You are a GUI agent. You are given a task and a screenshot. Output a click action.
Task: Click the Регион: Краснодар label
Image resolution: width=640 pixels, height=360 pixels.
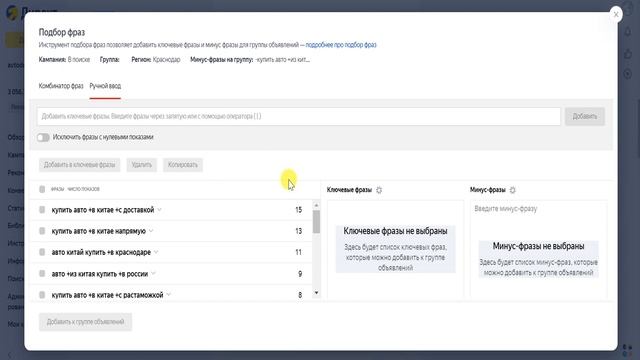click(x=156, y=60)
